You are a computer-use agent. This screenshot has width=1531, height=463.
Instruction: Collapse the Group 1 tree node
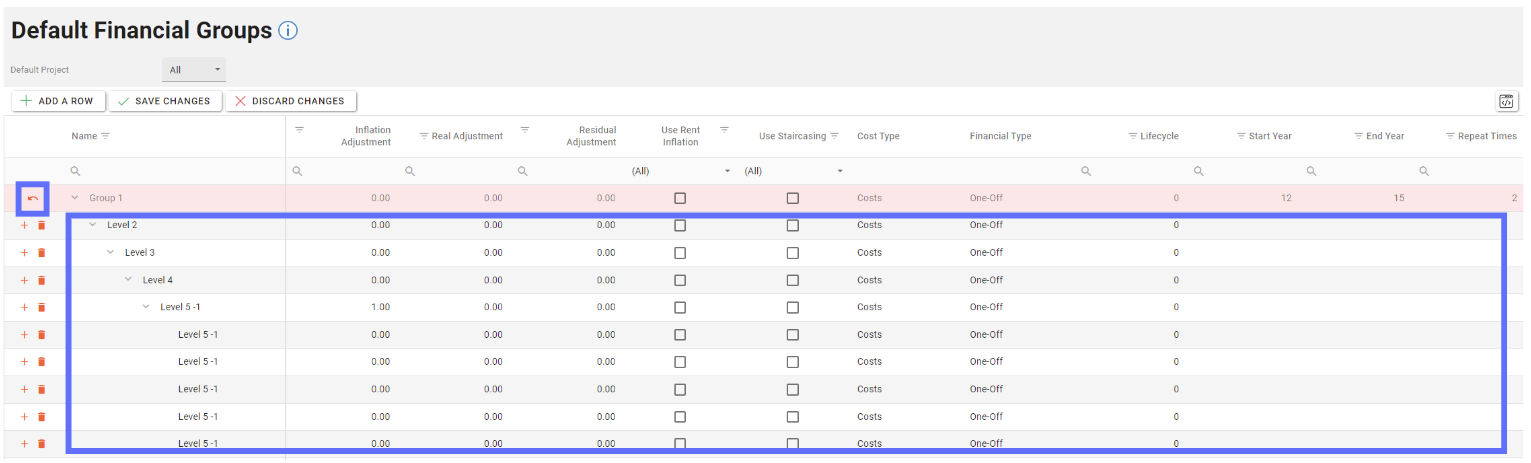coord(75,198)
